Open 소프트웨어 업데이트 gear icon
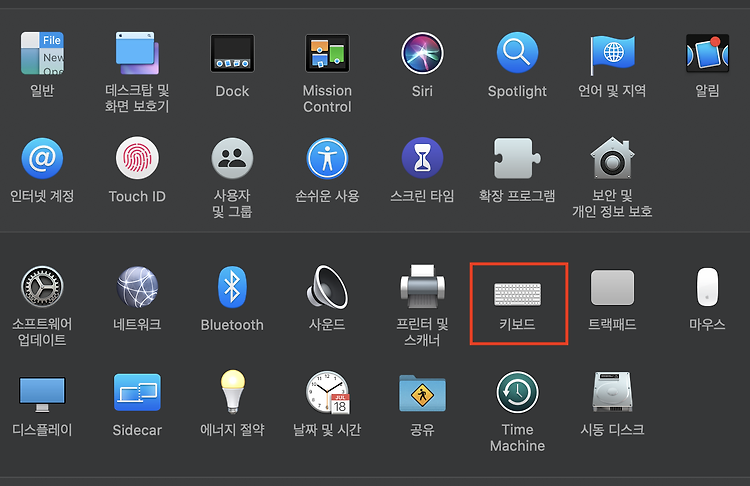 coord(42,287)
